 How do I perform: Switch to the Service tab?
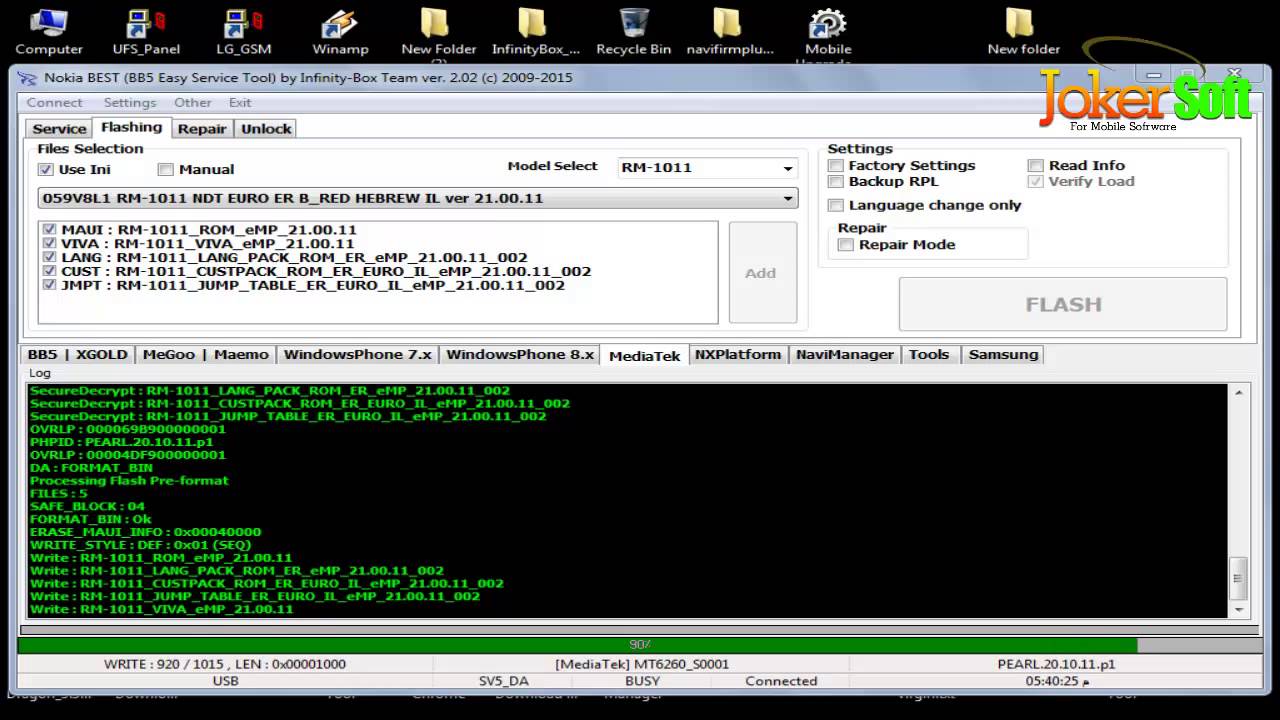[59, 129]
